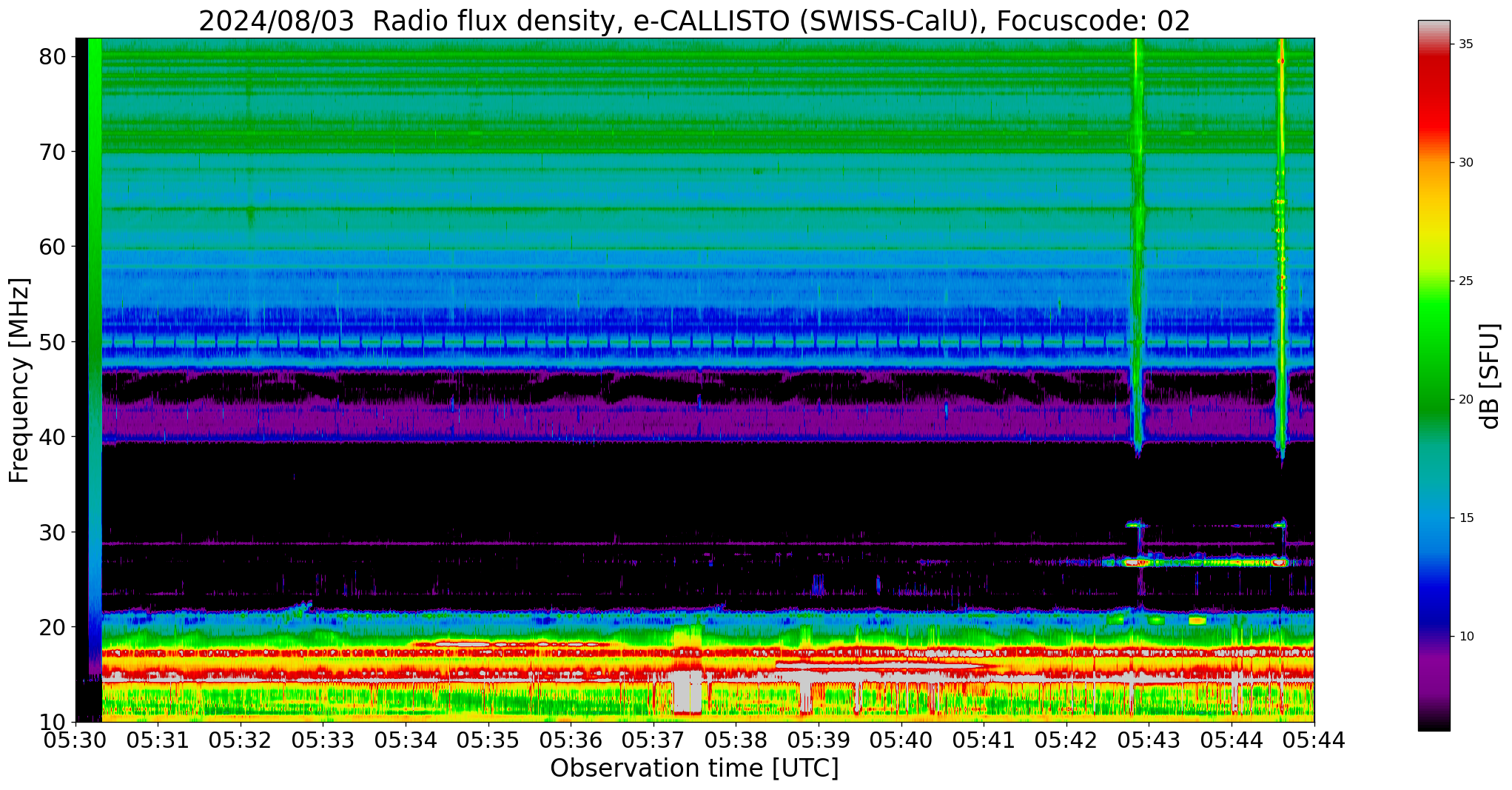Click the 05:34 time tick label
This screenshot has height=790, width=1512.
[406, 740]
